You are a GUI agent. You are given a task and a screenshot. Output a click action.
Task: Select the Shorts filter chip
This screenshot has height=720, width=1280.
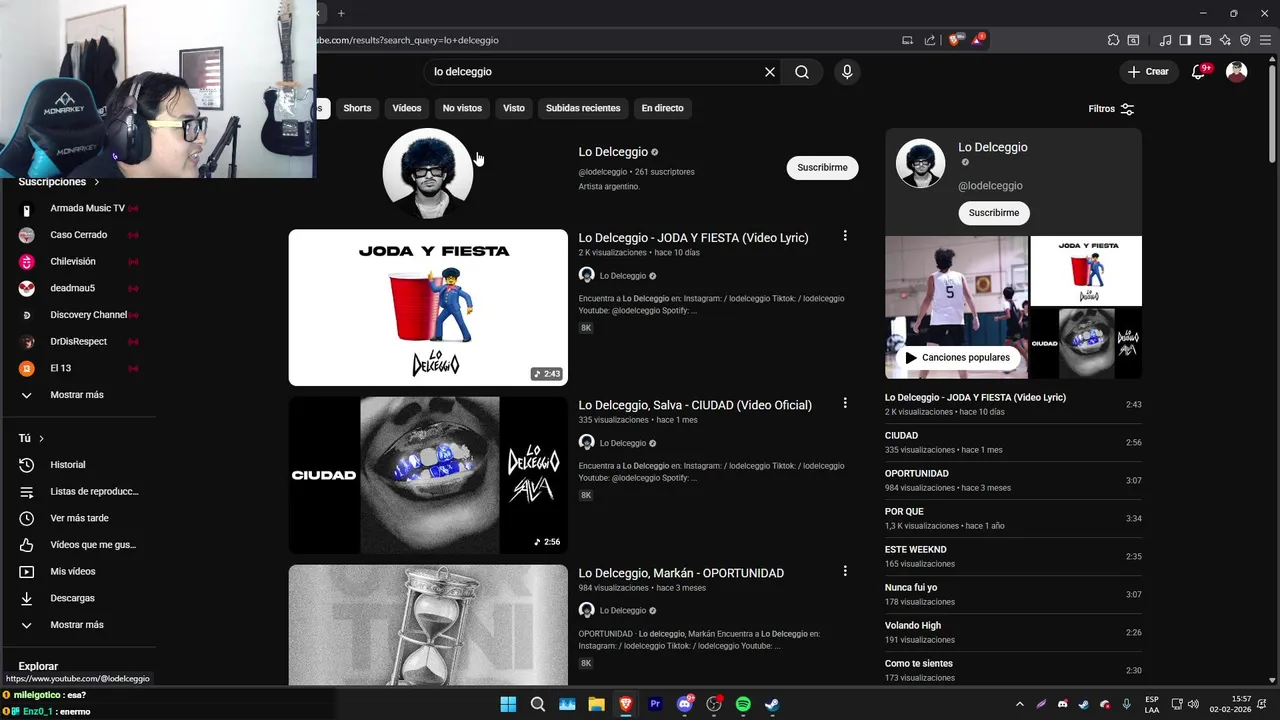pos(357,108)
